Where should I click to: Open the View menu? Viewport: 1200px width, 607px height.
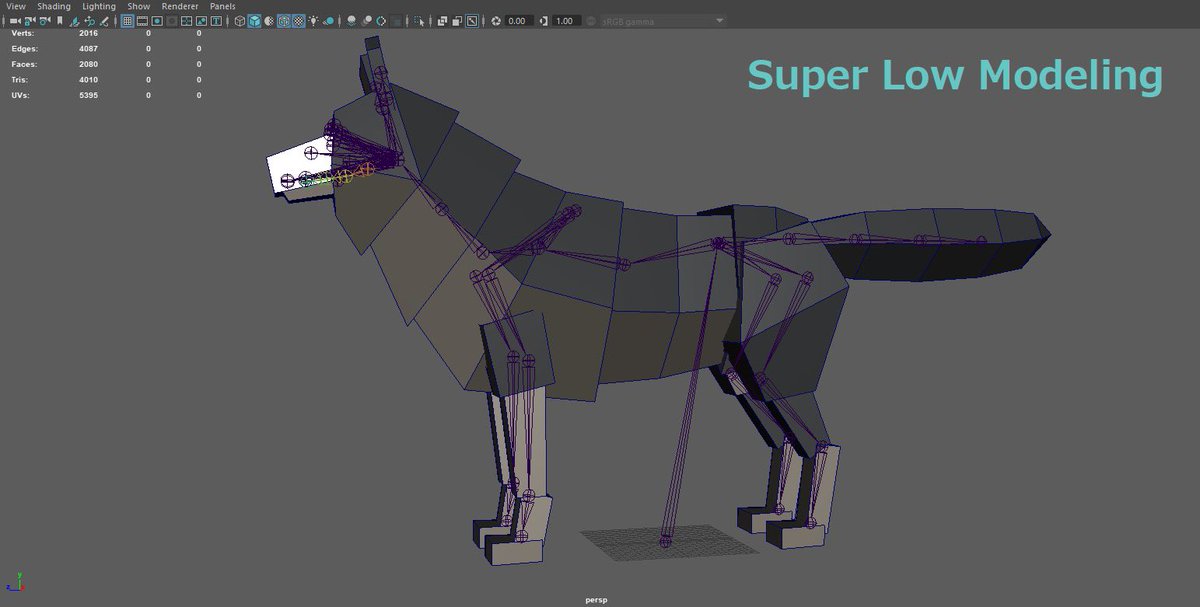[15, 6]
